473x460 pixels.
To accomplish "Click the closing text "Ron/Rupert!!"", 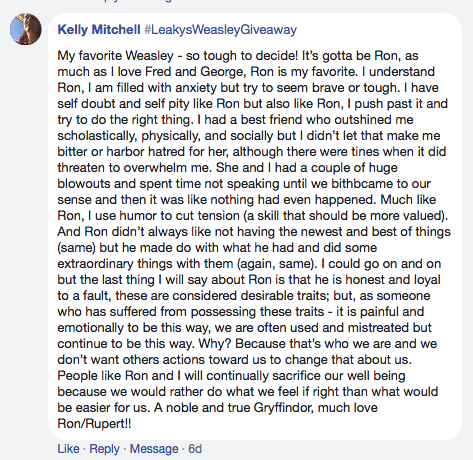I will point(94,424).
